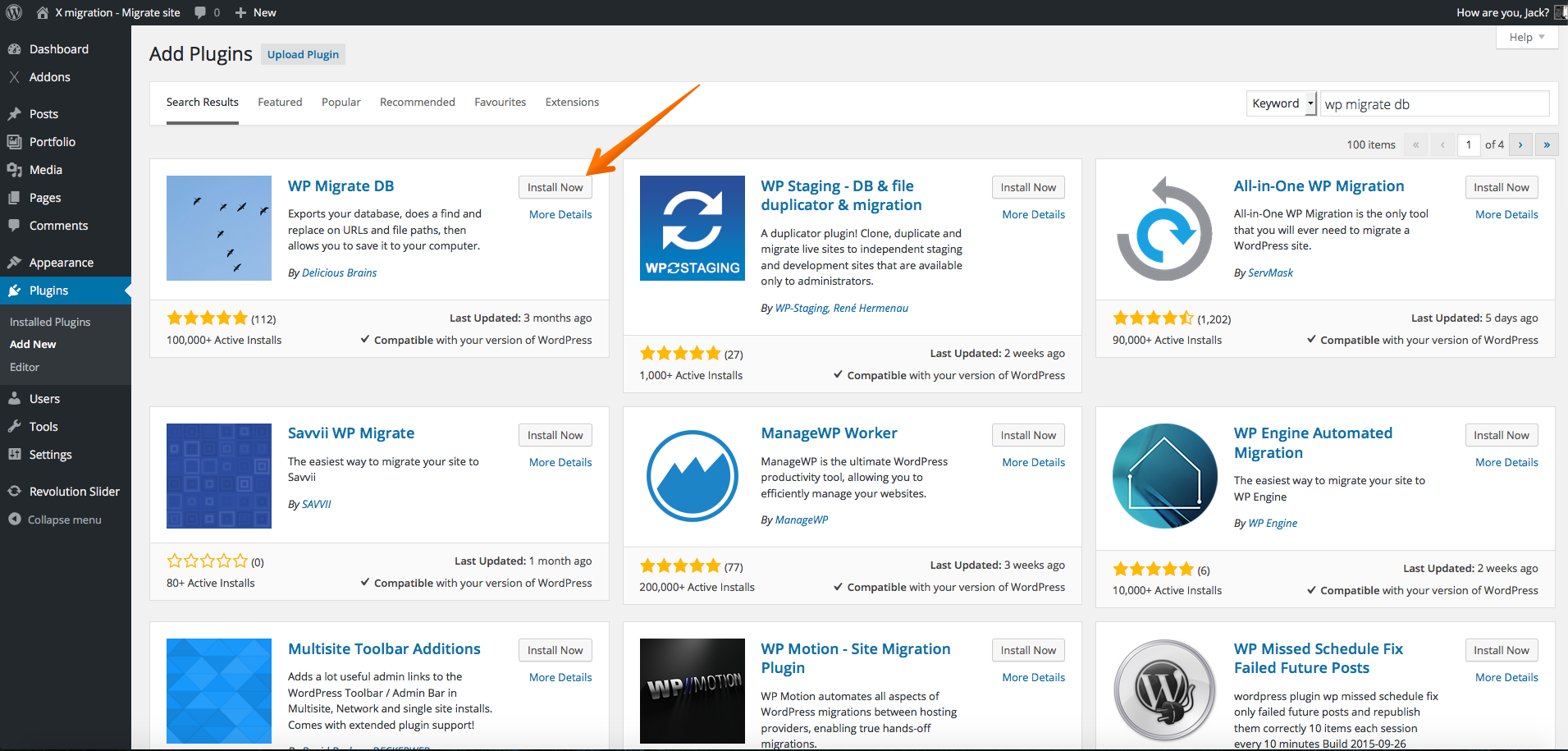Select the Search Results tab

[x=203, y=103]
